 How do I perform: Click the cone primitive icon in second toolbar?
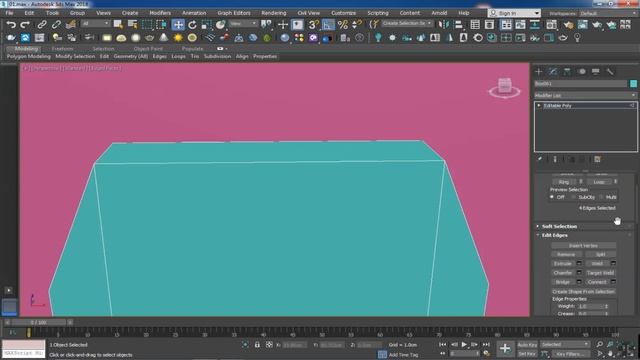point(163,38)
